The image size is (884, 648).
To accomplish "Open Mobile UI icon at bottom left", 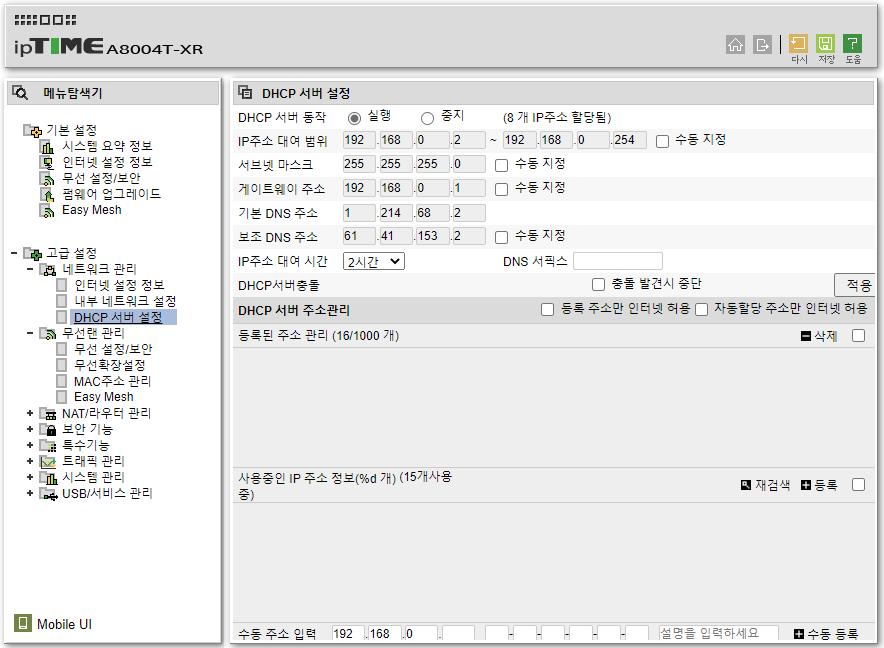I will 23,623.
